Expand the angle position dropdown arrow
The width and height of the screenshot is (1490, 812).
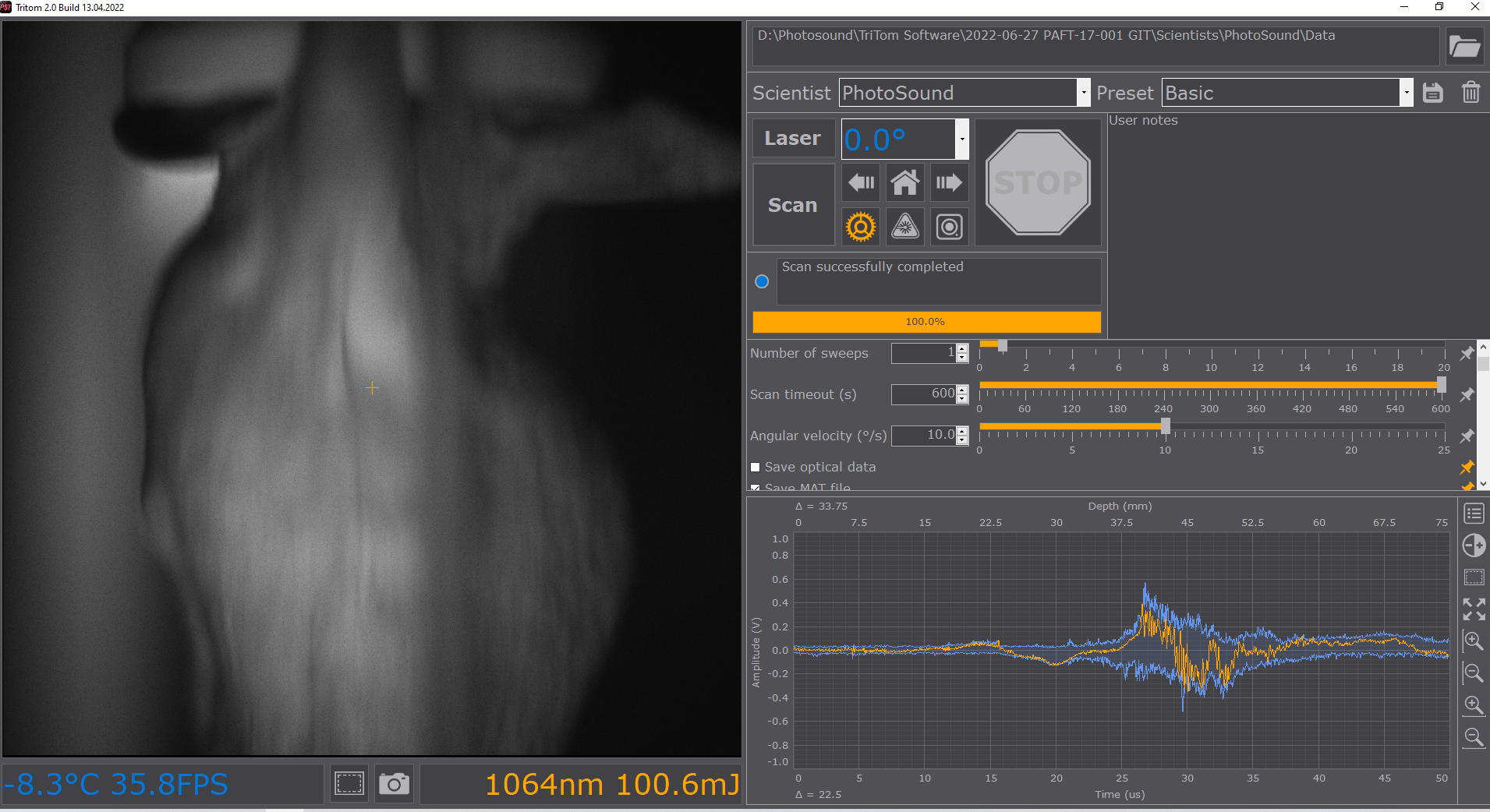coord(962,139)
